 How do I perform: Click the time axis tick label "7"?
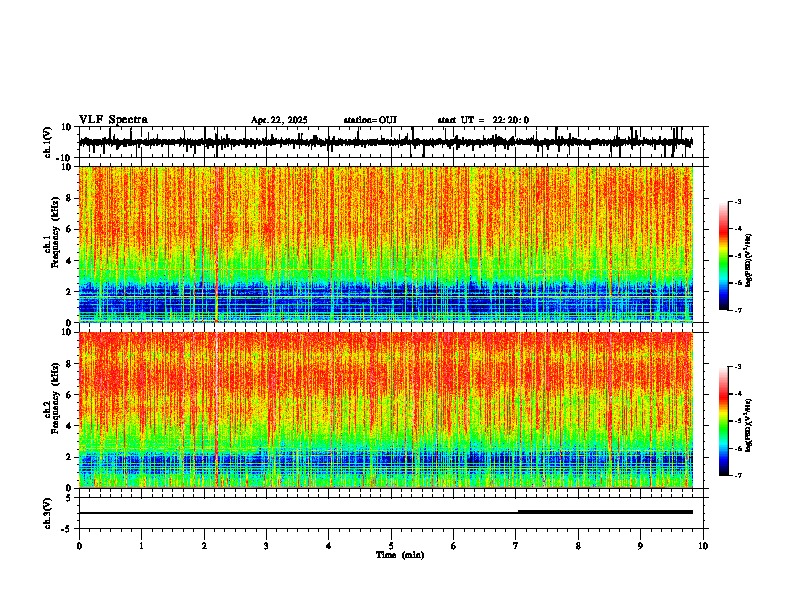point(516,546)
